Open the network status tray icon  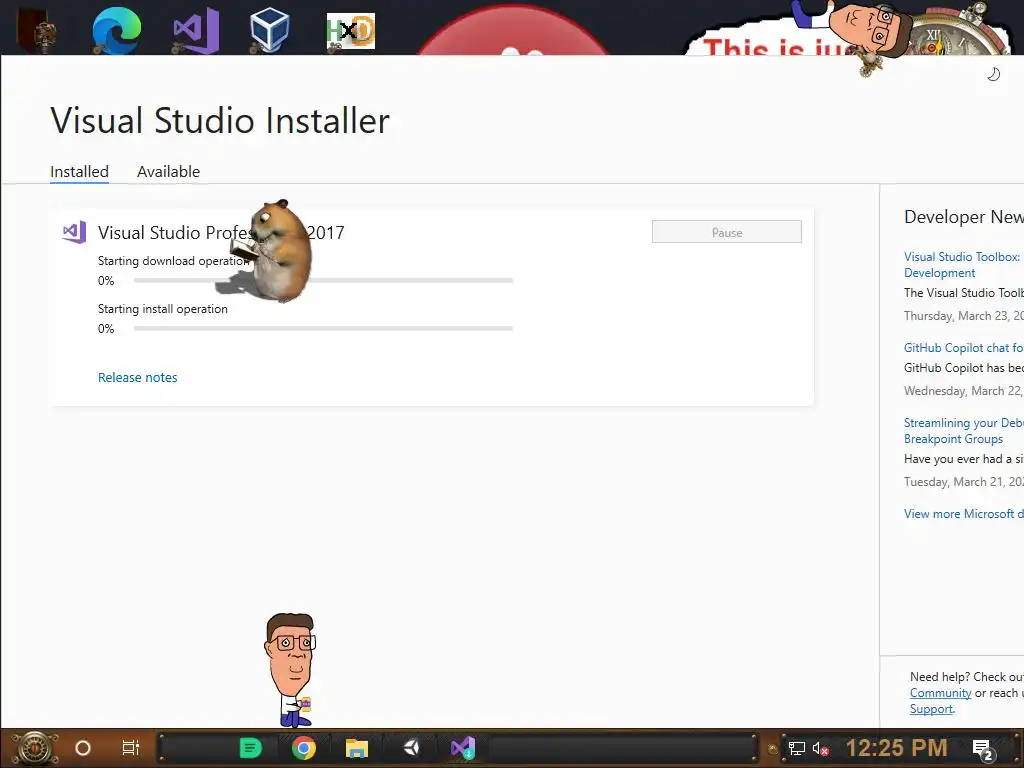click(x=797, y=748)
